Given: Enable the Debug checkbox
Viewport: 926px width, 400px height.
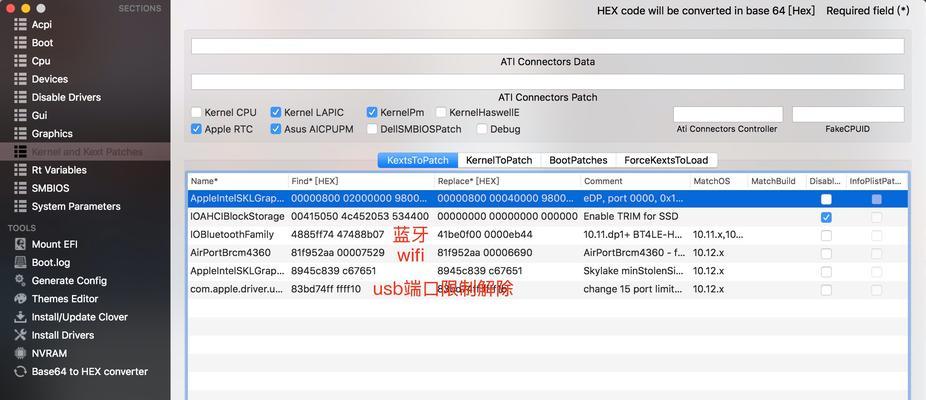Looking at the screenshot, I should (x=482, y=129).
